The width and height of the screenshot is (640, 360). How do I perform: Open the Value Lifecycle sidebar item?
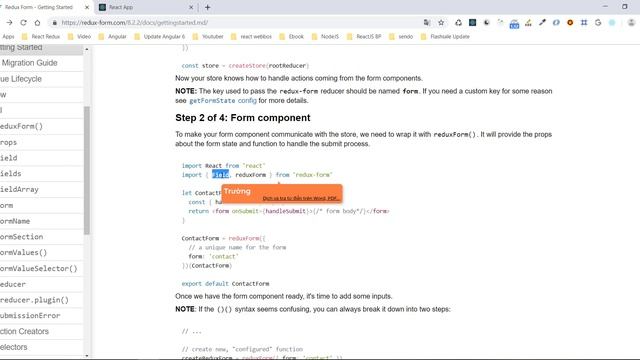[42, 79]
